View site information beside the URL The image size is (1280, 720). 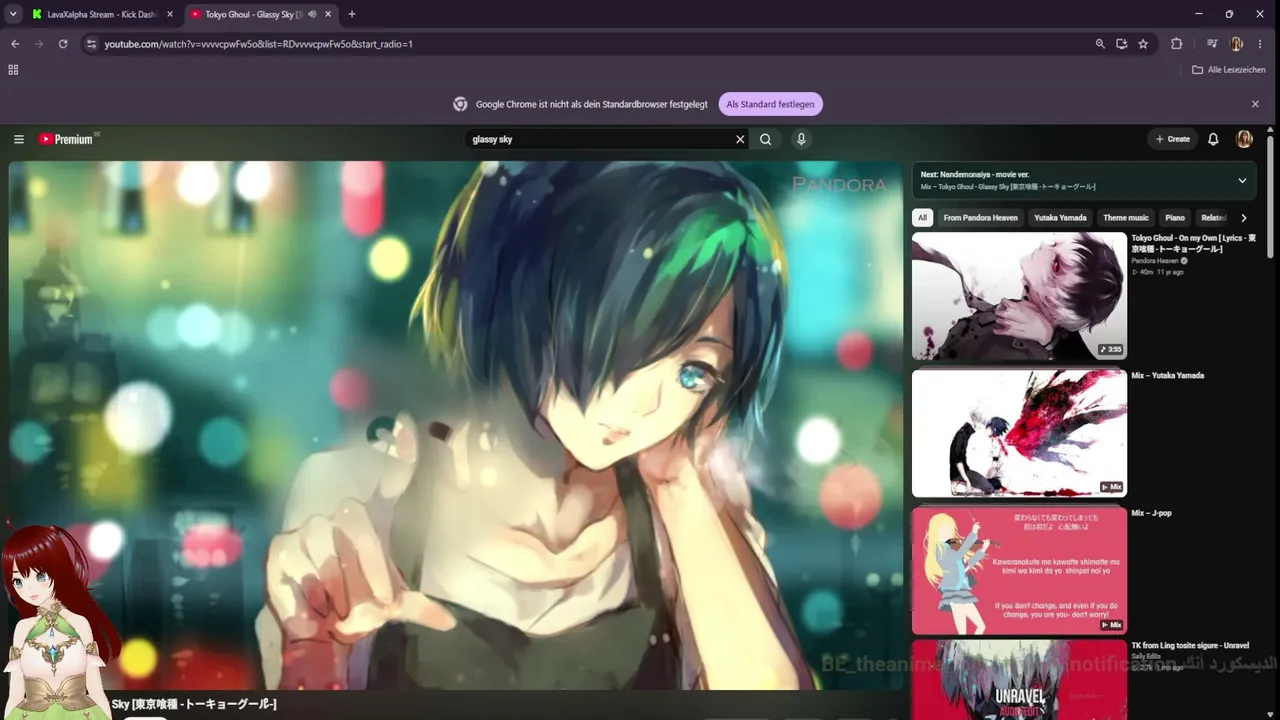91,44
